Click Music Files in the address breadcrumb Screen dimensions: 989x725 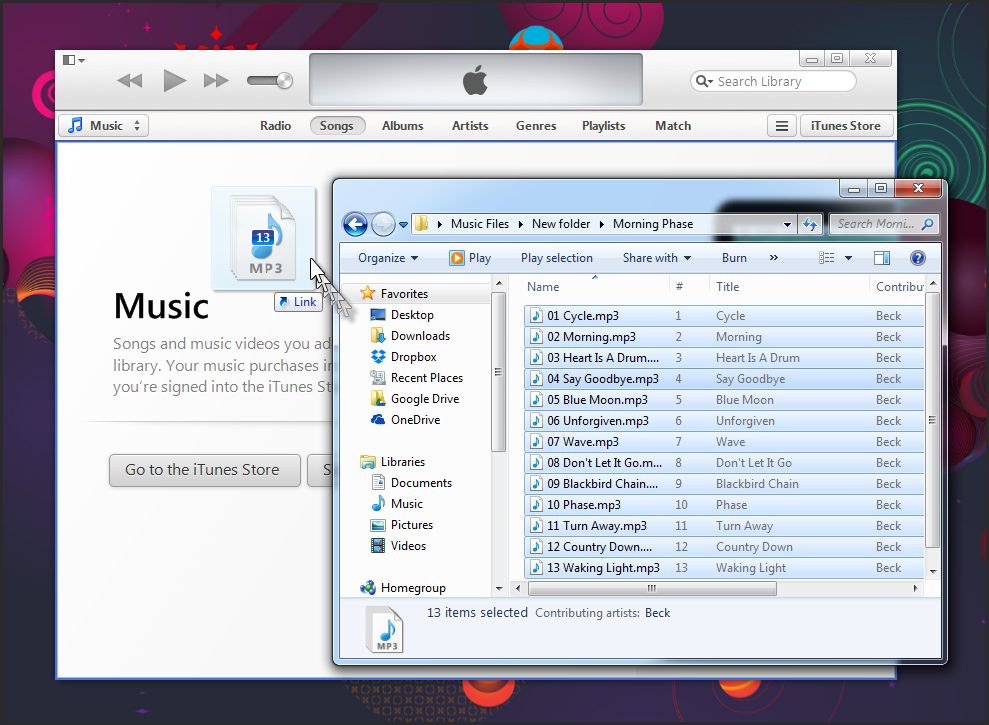479,224
